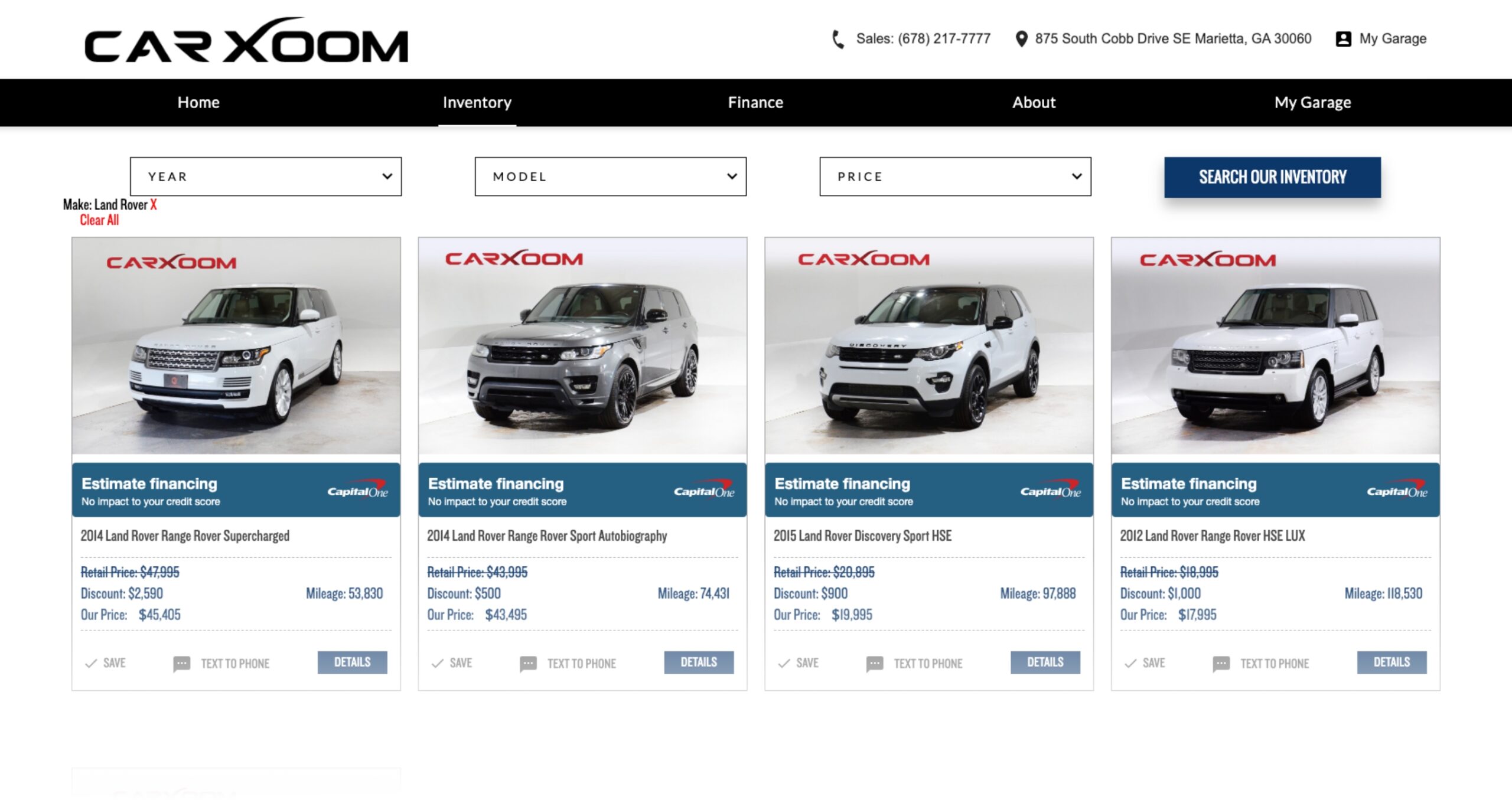
Task: Click the Sales: (678) 217-7777 phone link
Action: [923, 39]
